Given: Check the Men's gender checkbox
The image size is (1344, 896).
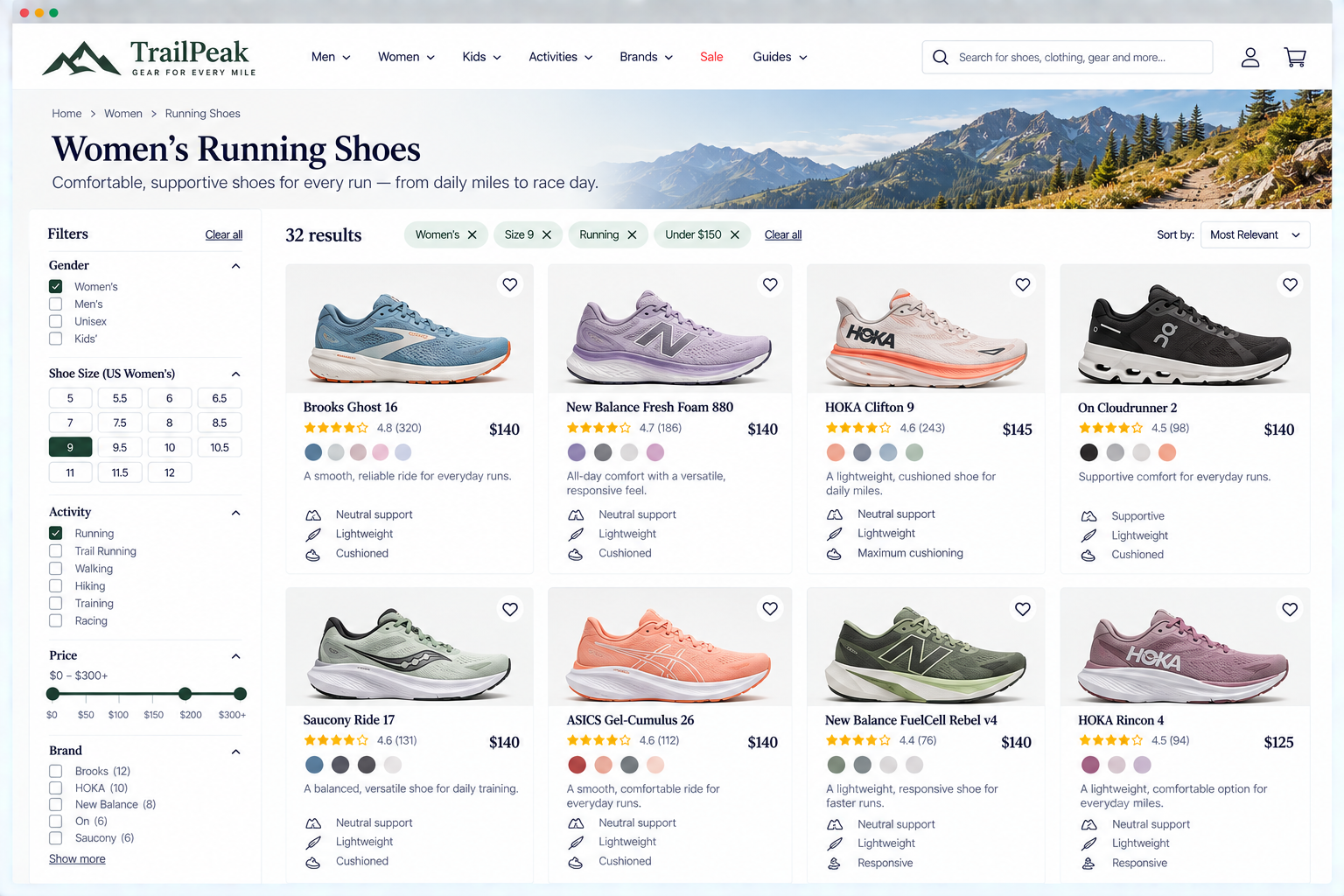Looking at the screenshot, I should click(x=56, y=304).
